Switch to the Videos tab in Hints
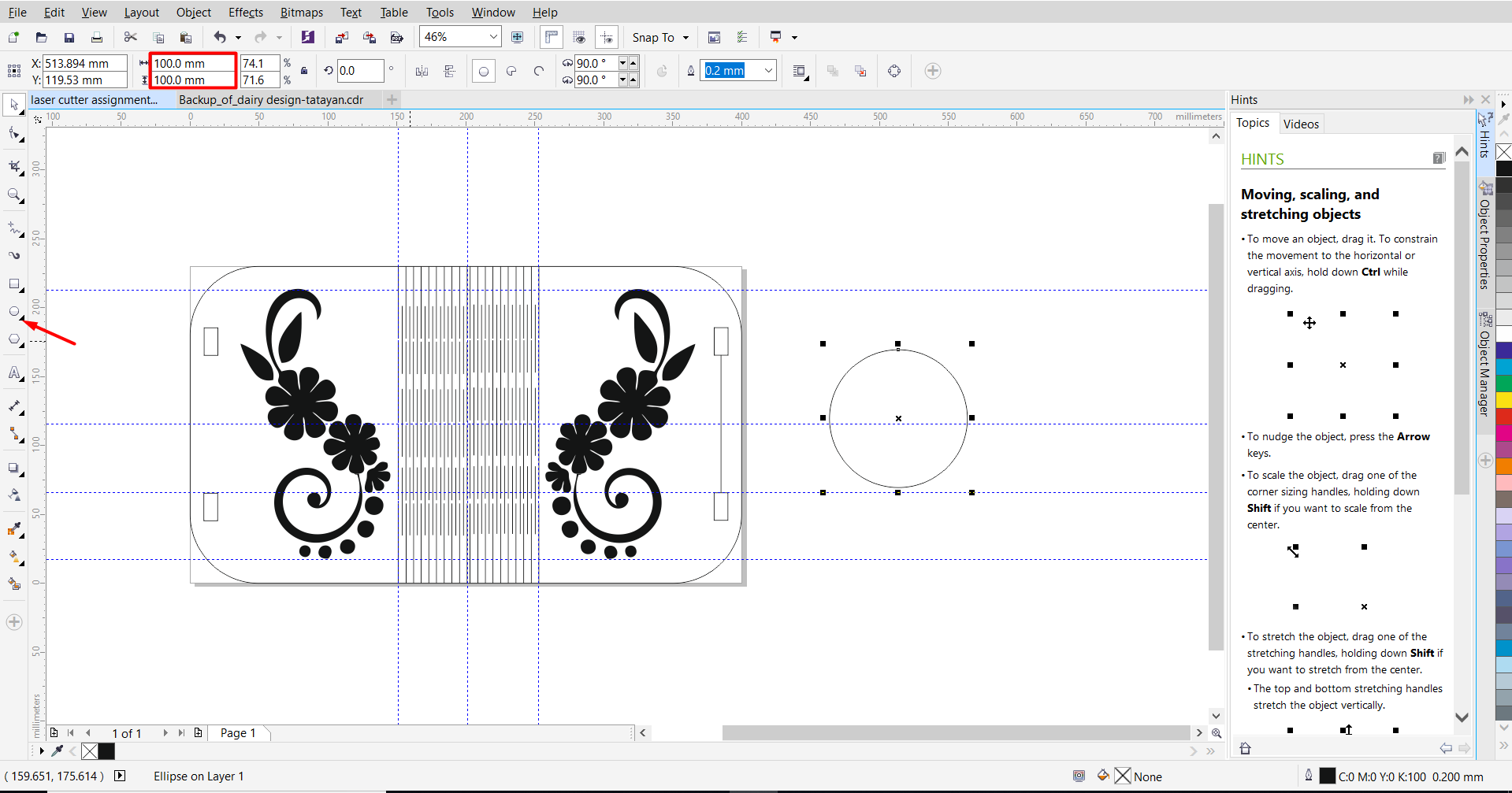 click(1300, 124)
